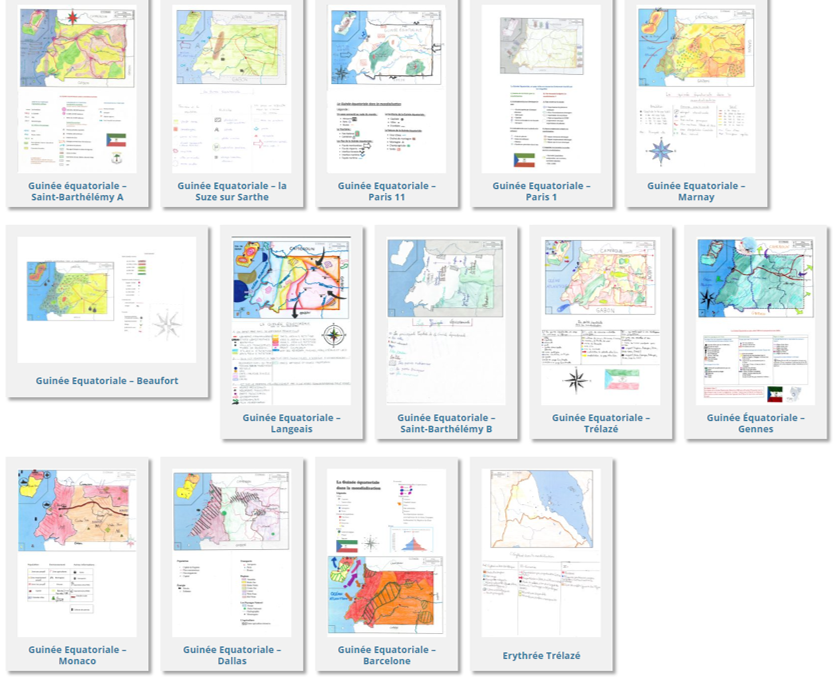Open the Barcelone map thumbnail
The image size is (840, 679).
click(x=386, y=553)
